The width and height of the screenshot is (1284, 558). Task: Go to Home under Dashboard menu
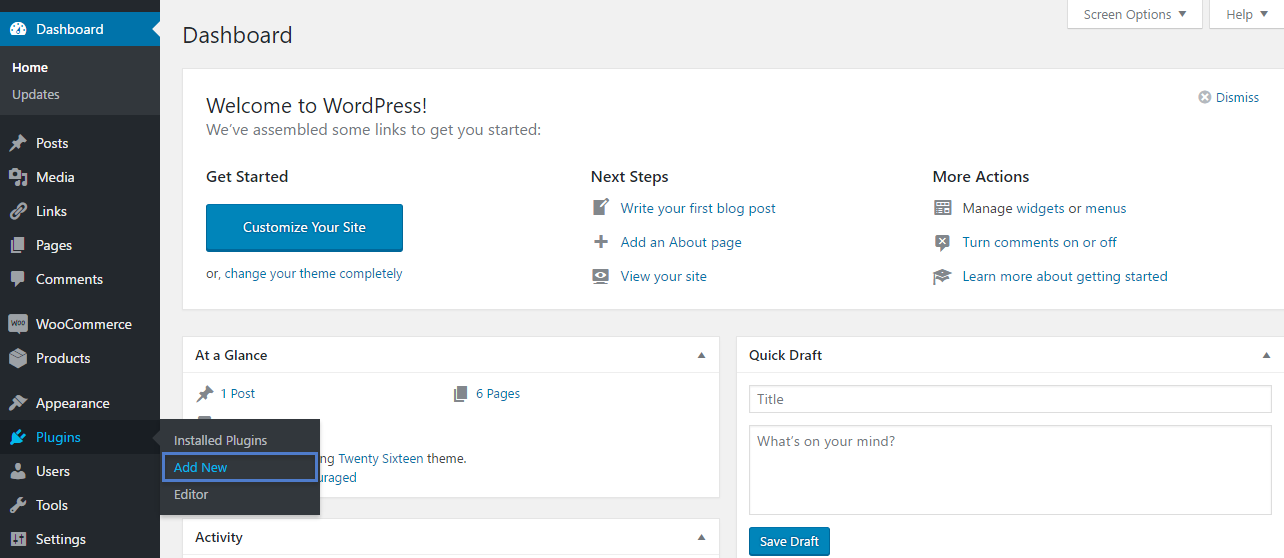(x=30, y=67)
